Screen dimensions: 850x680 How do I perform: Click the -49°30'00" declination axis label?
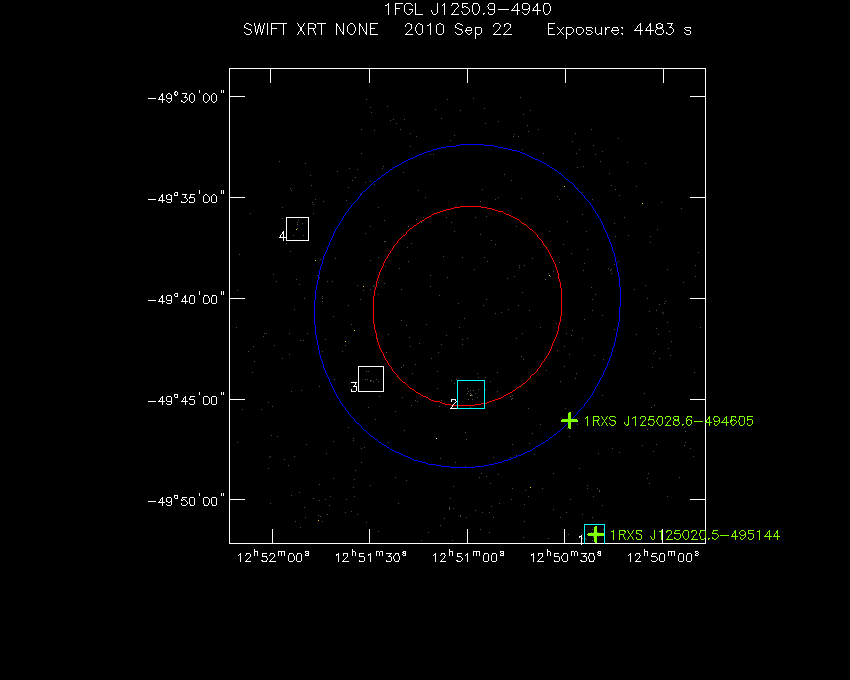tap(186, 98)
